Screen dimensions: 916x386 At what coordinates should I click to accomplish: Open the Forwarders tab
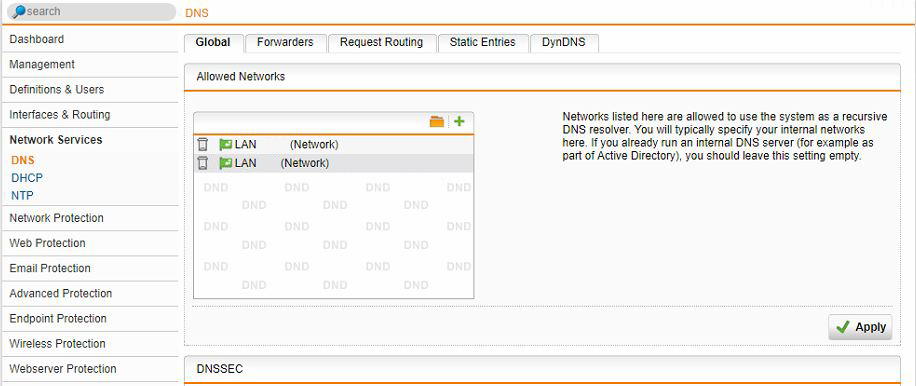click(285, 43)
